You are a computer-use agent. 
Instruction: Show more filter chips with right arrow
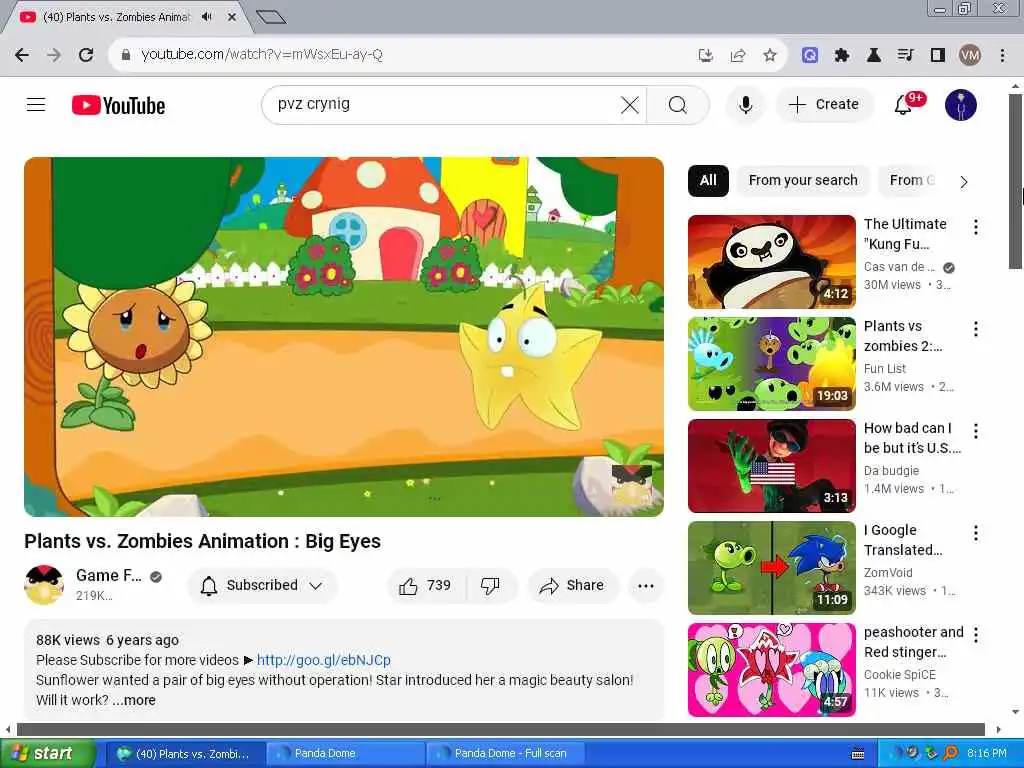964,182
